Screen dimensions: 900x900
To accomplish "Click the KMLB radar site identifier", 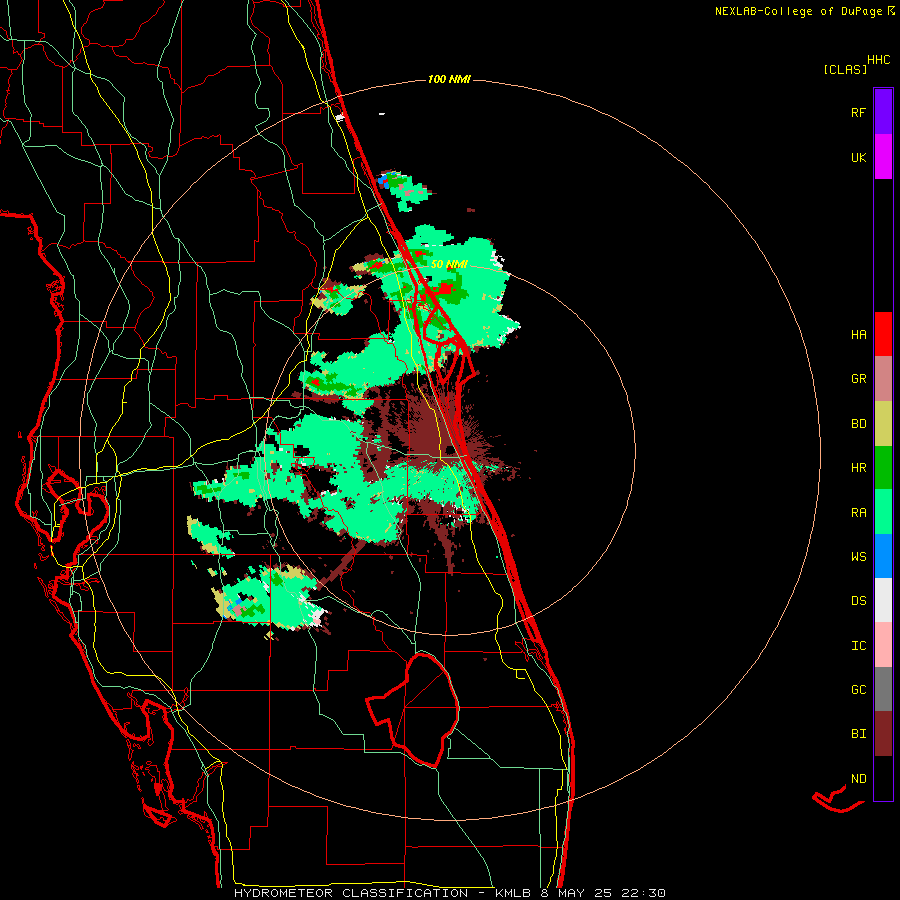I will coord(511,893).
